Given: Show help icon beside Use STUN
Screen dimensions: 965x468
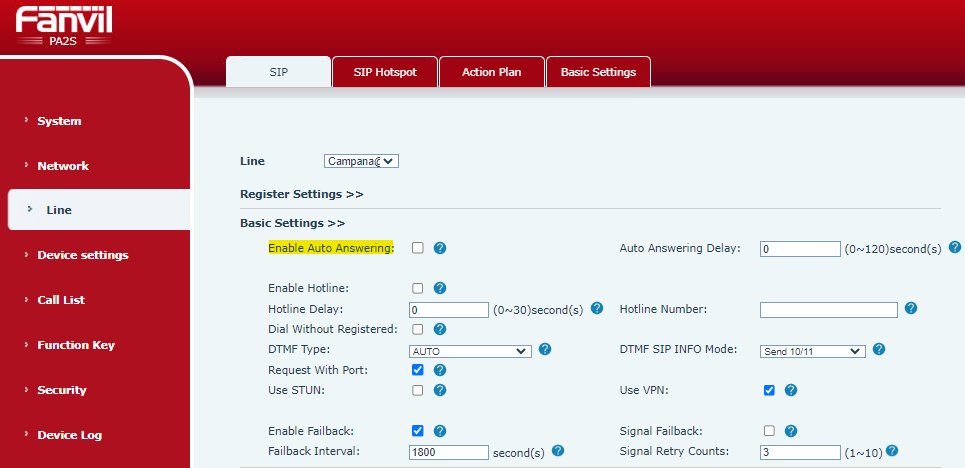Looking at the screenshot, I should tap(439, 390).
